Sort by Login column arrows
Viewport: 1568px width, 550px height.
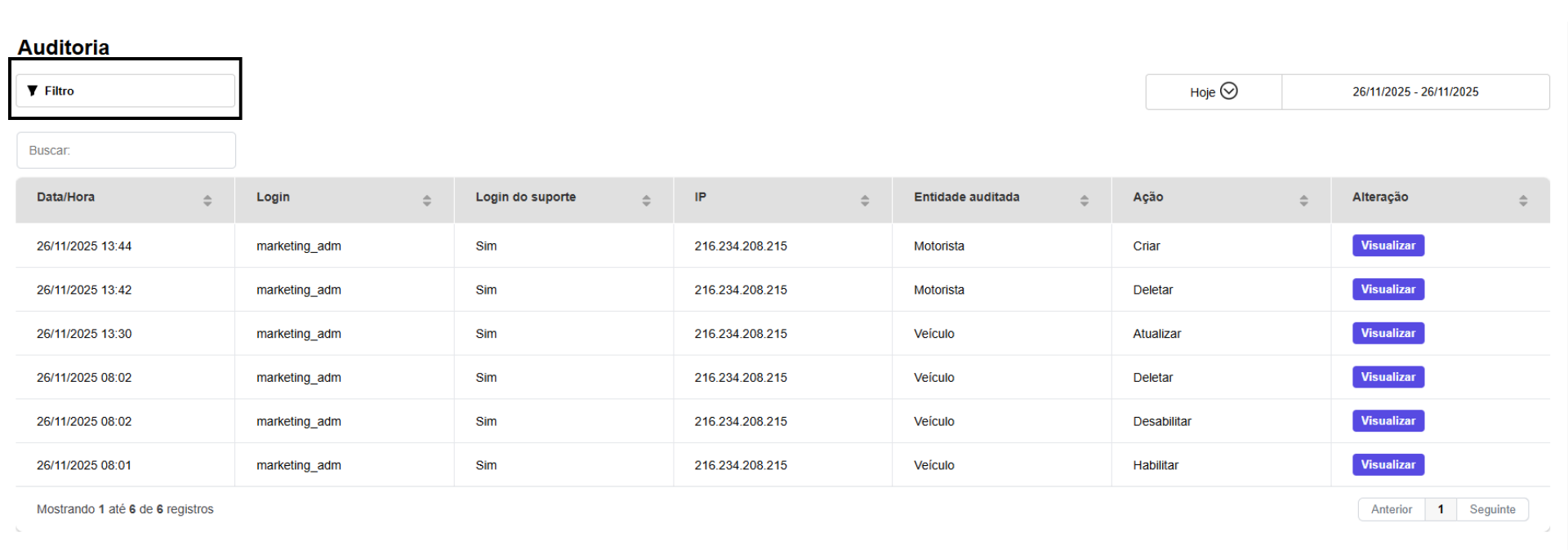coord(426,200)
